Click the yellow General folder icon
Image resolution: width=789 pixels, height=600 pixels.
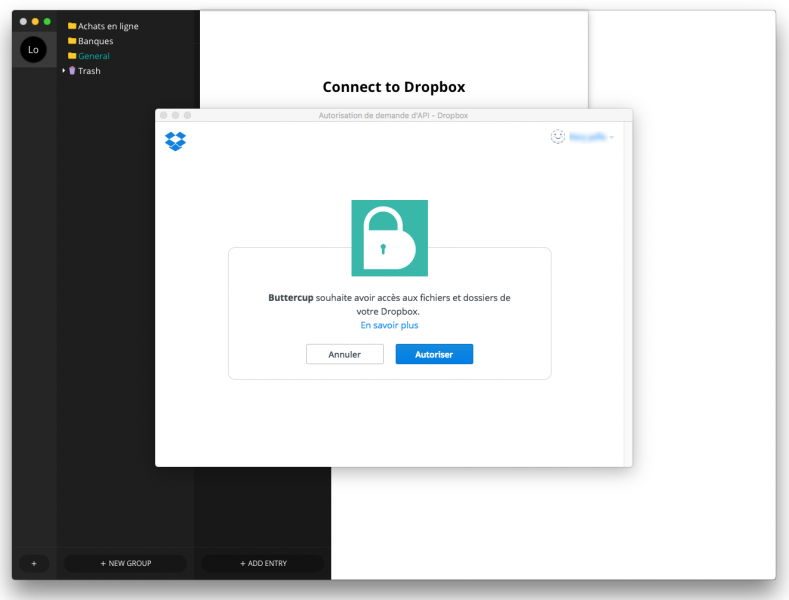click(72, 56)
